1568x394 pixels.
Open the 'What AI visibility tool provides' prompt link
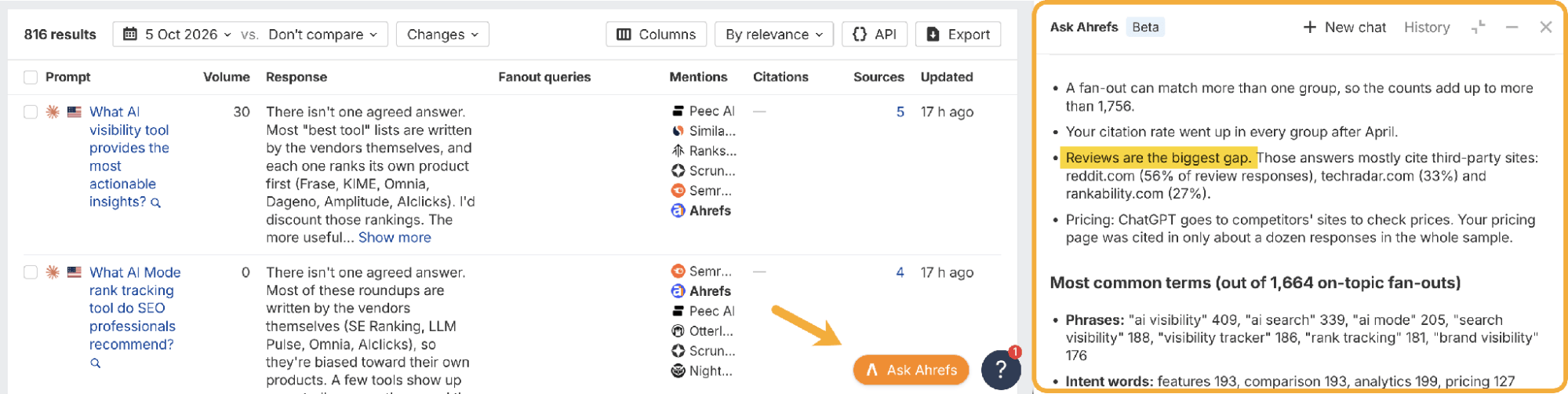click(129, 157)
